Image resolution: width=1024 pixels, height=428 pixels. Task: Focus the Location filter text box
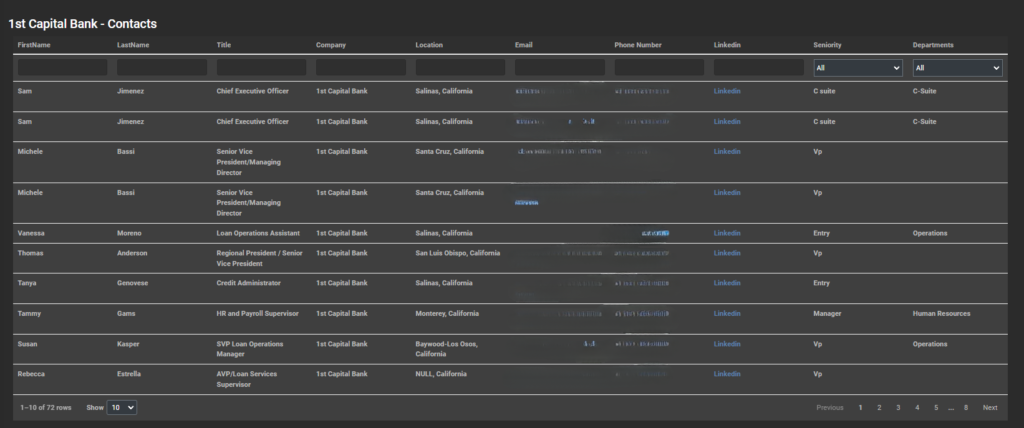coord(460,68)
